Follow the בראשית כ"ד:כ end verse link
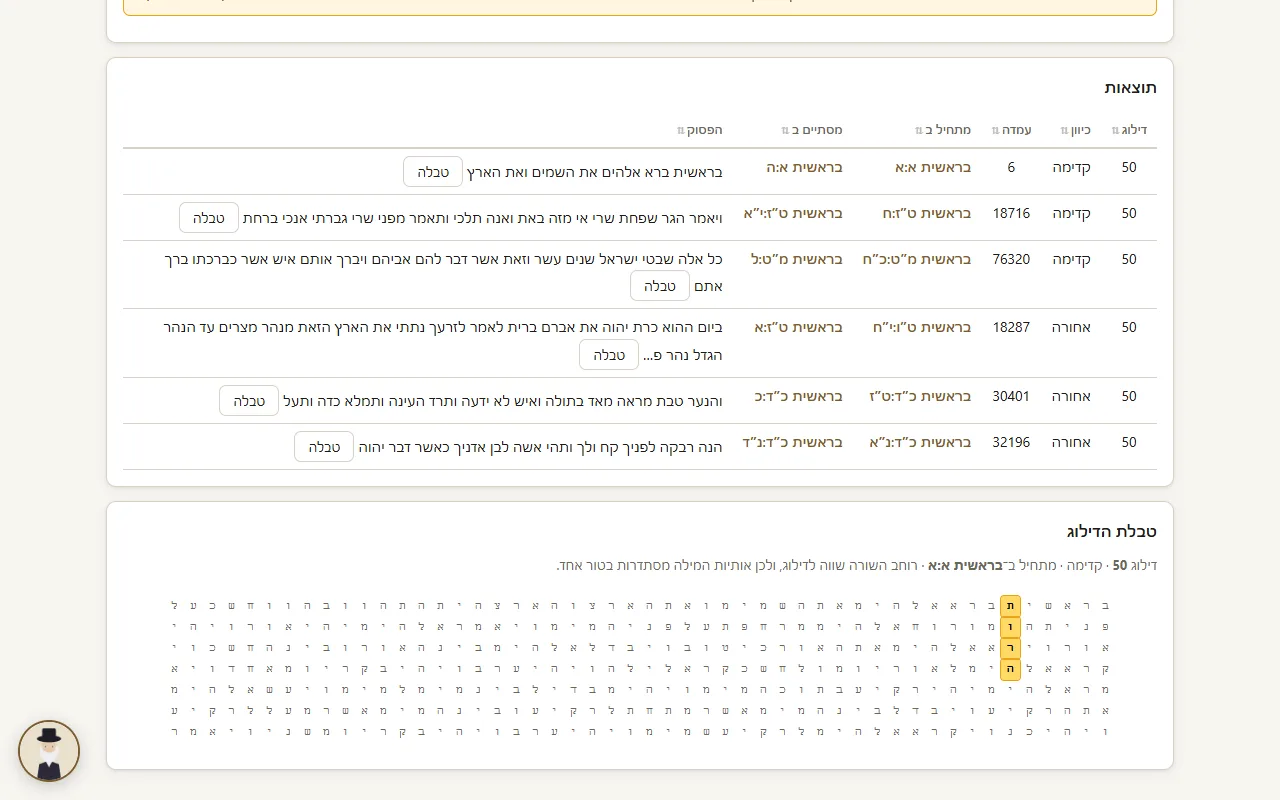This screenshot has height=800, width=1280. pos(799,397)
